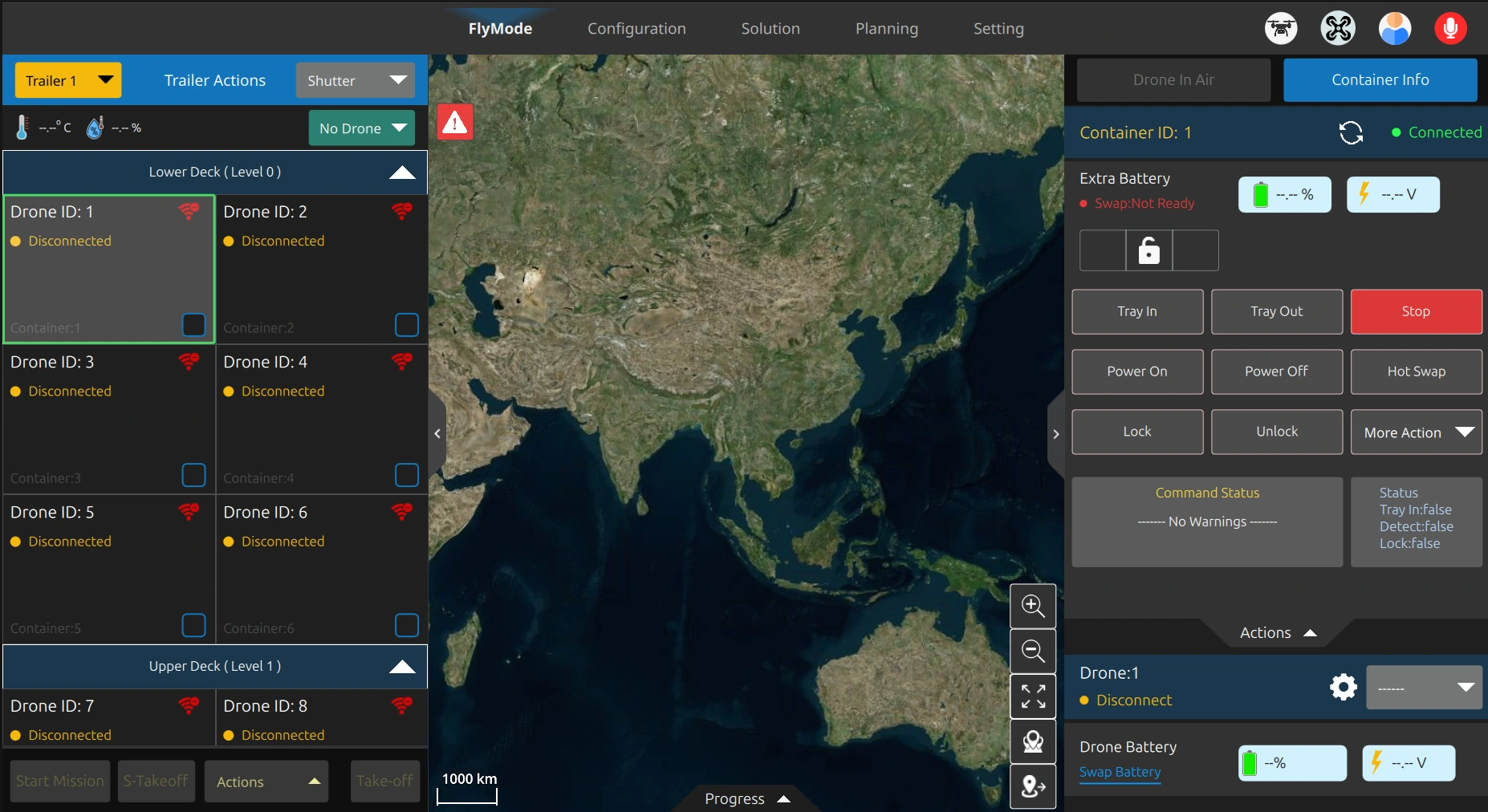Click the map zoom in magnifier

1033,606
